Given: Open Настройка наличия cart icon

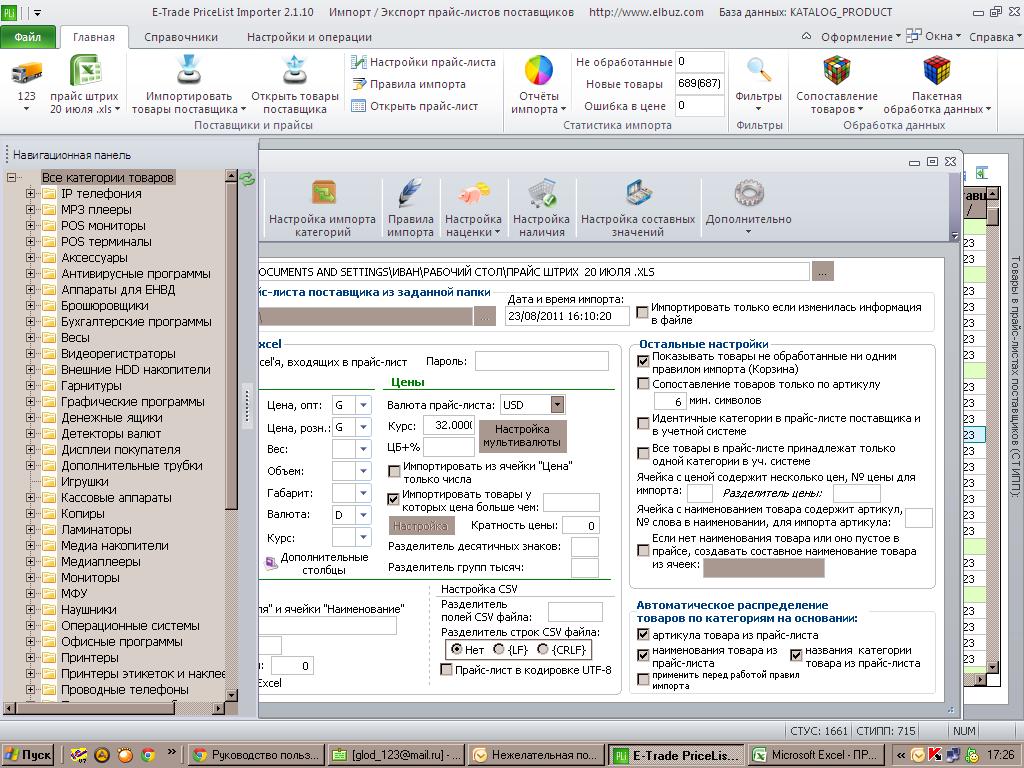Looking at the screenshot, I should coord(541,193).
